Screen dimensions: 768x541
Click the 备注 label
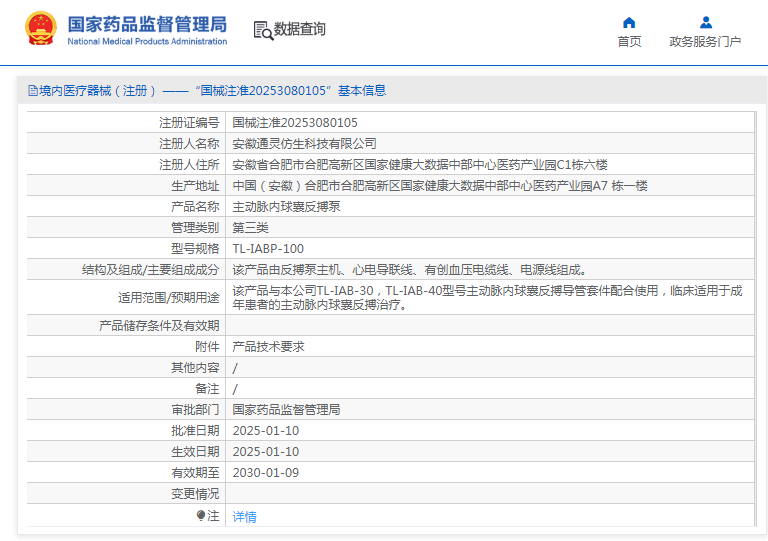click(207, 389)
